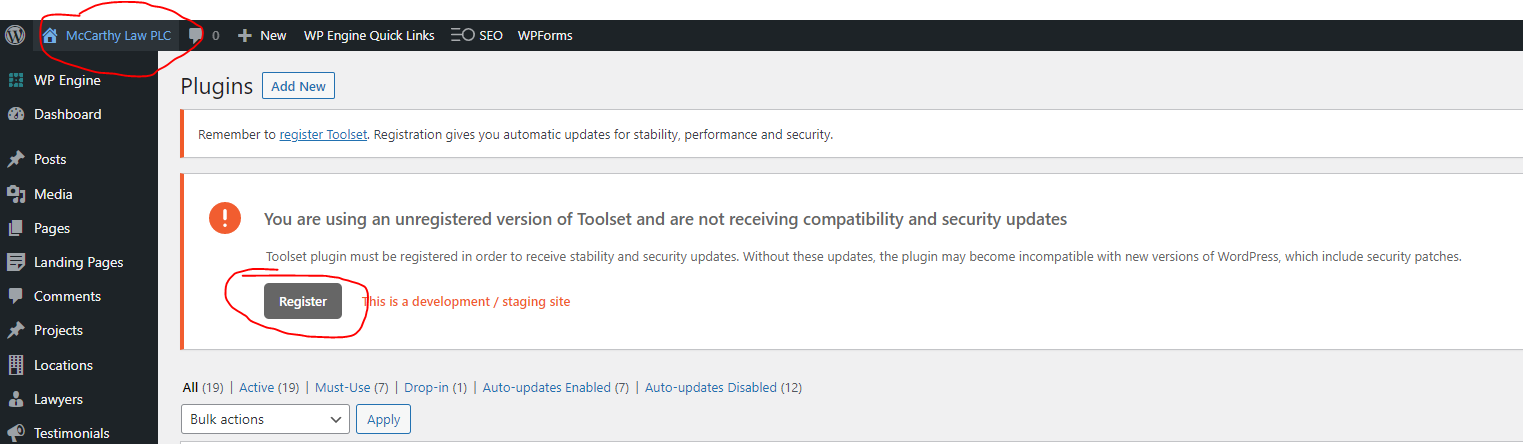The height and width of the screenshot is (444, 1523).
Task: Click the WP Engine sidebar icon
Action: tap(16, 80)
